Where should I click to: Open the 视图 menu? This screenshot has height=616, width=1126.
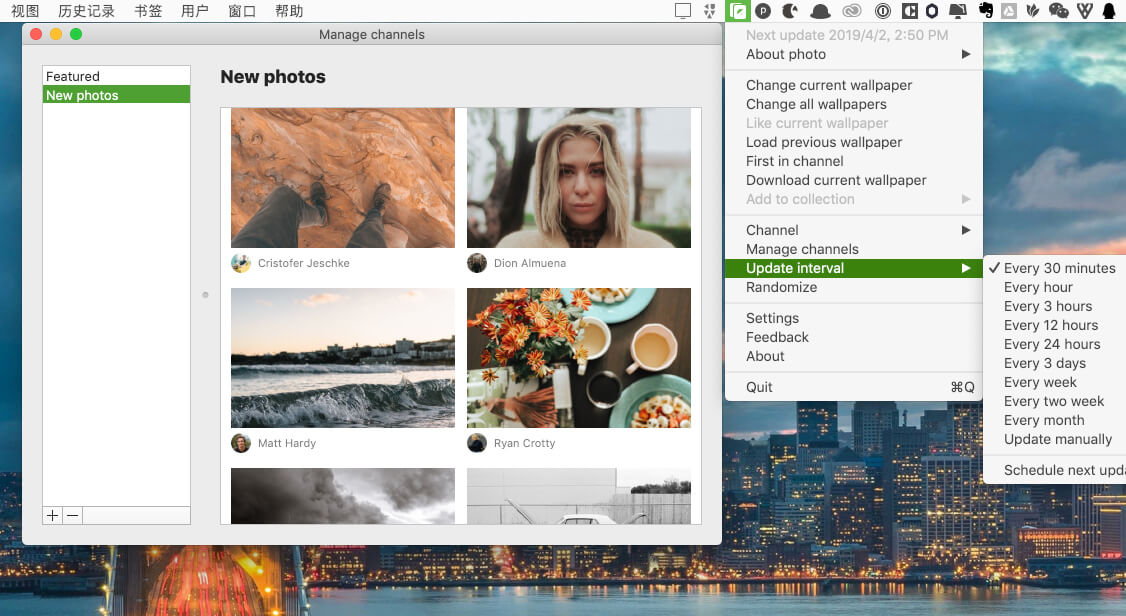25,11
